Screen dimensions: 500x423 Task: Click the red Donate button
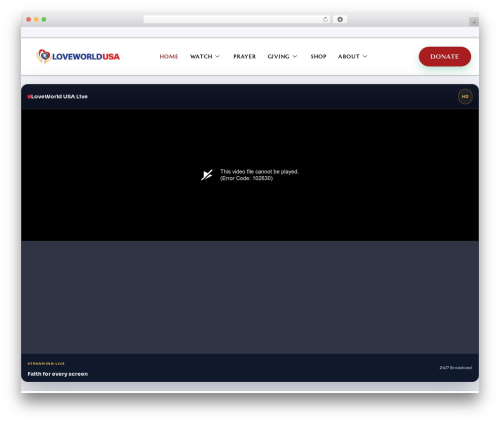coord(445,56)
